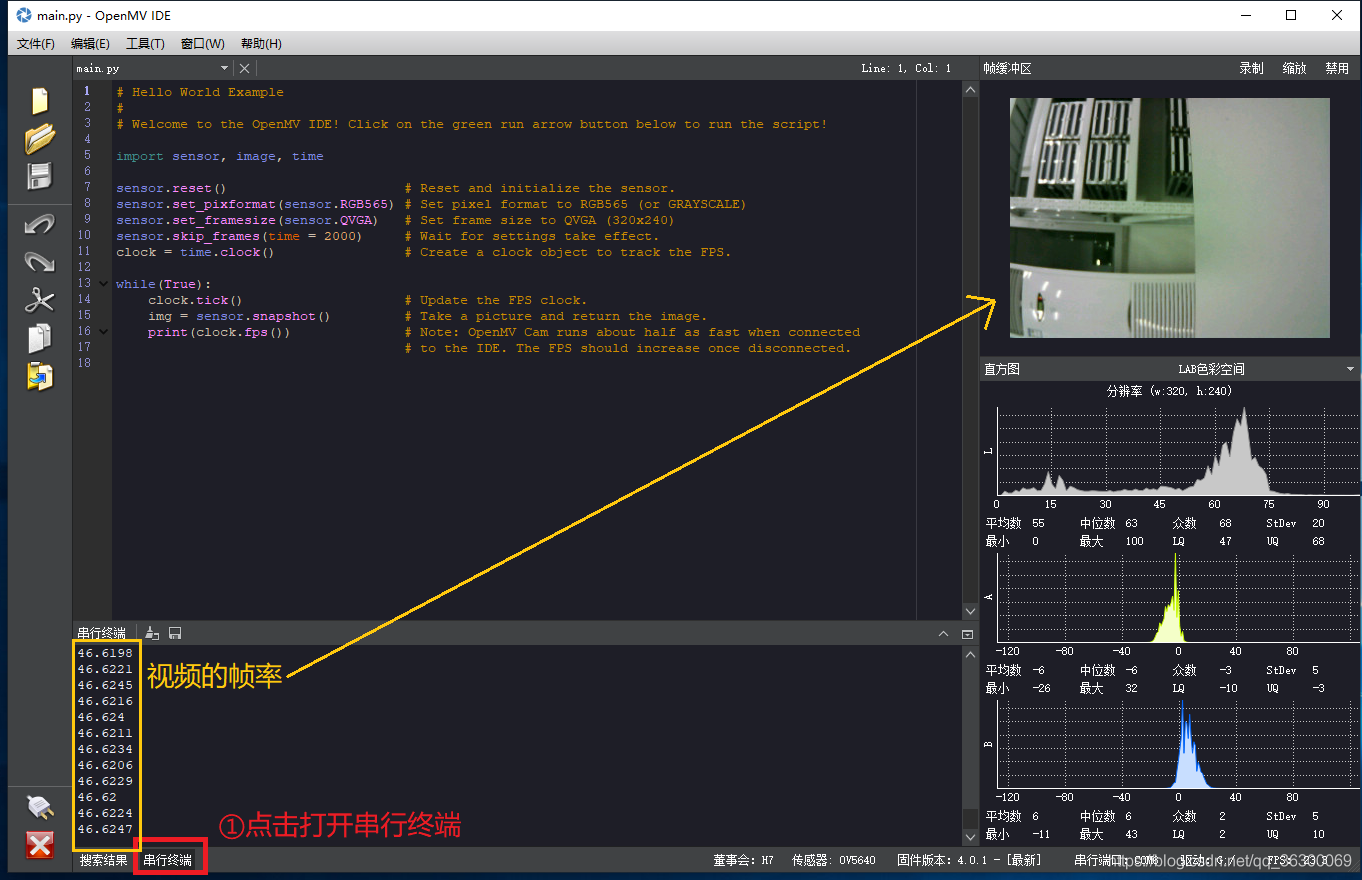Toggle the fold arrow on line 16
This screenshot has width=1362, height=880.
(103, 332)
